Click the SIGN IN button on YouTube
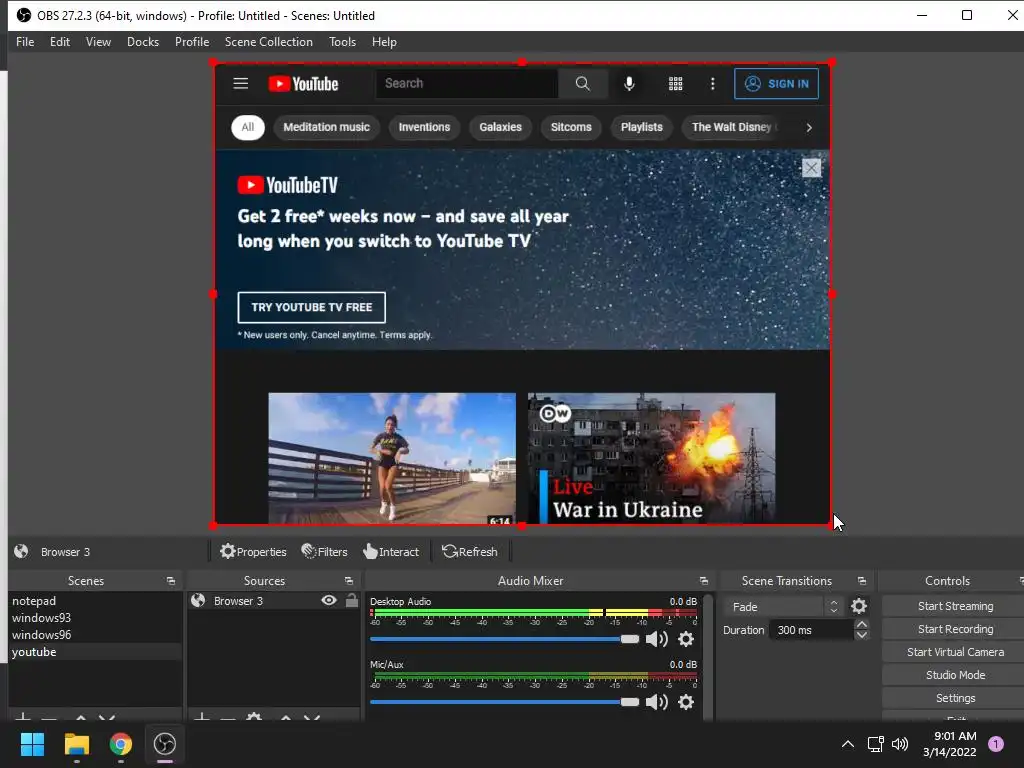This screenshot has width=1024, height=768. [776, 84]
